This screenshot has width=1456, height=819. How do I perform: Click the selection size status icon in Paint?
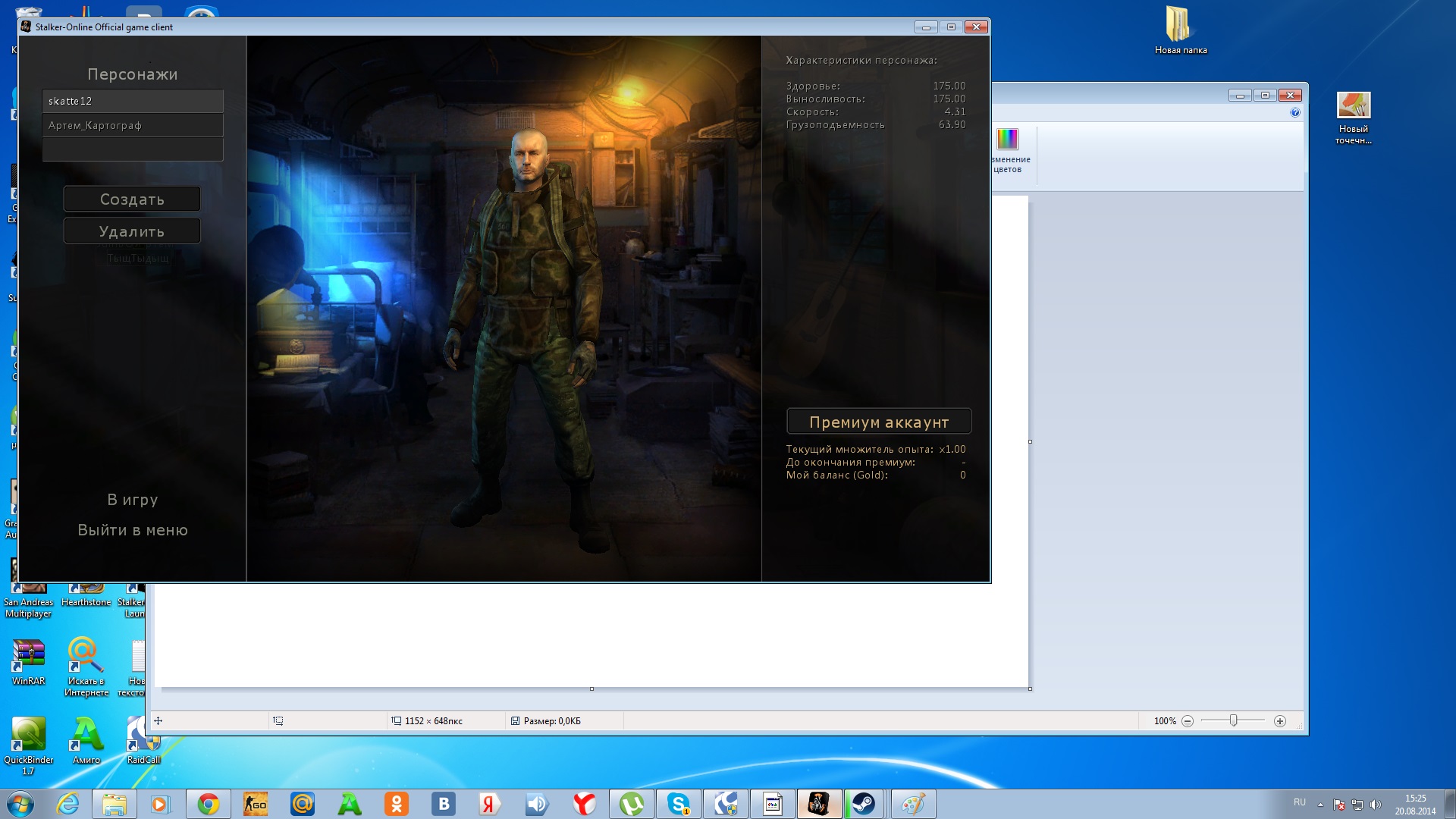pos(278,721)
